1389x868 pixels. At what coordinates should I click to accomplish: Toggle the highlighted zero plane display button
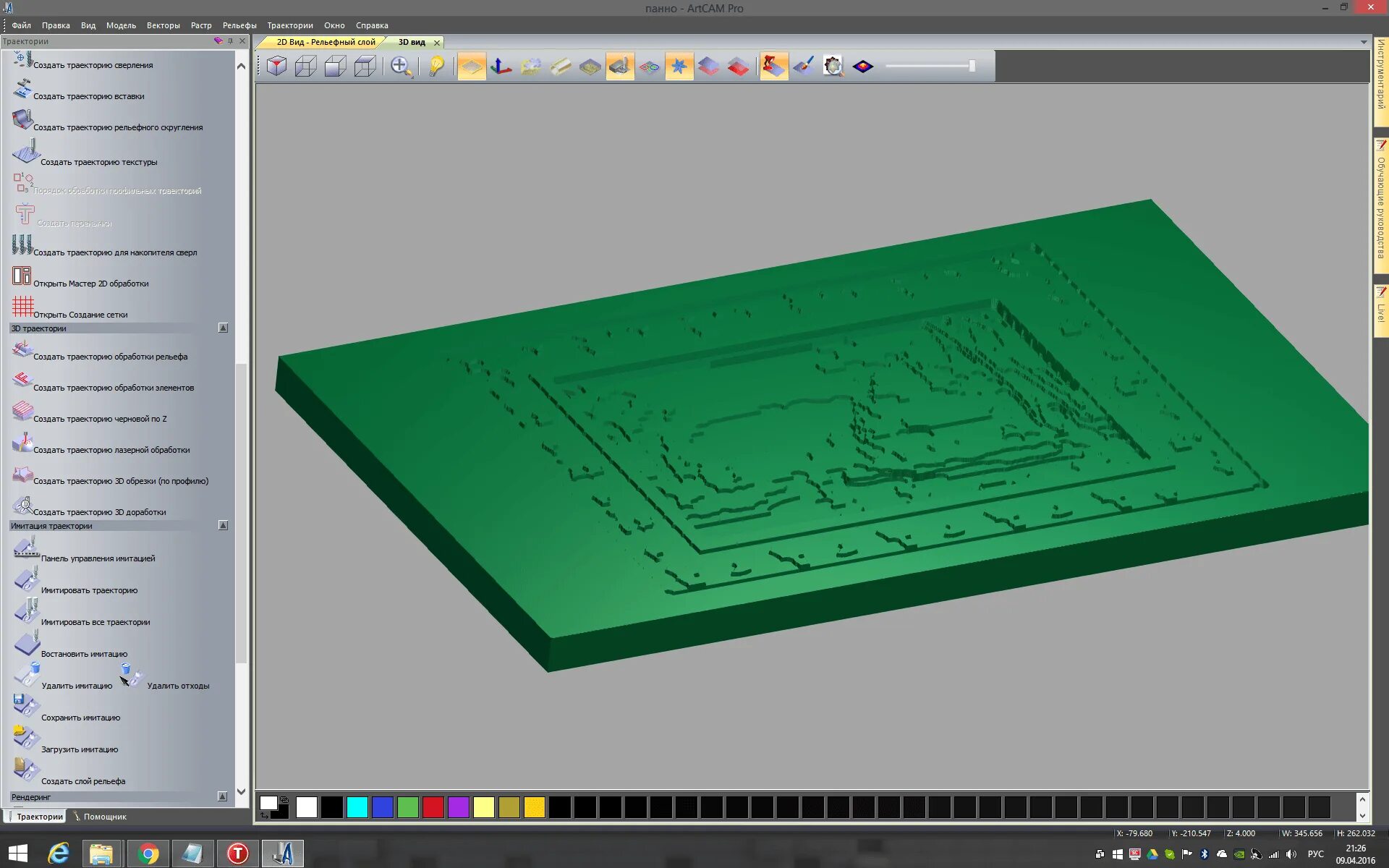coord(471,67)
